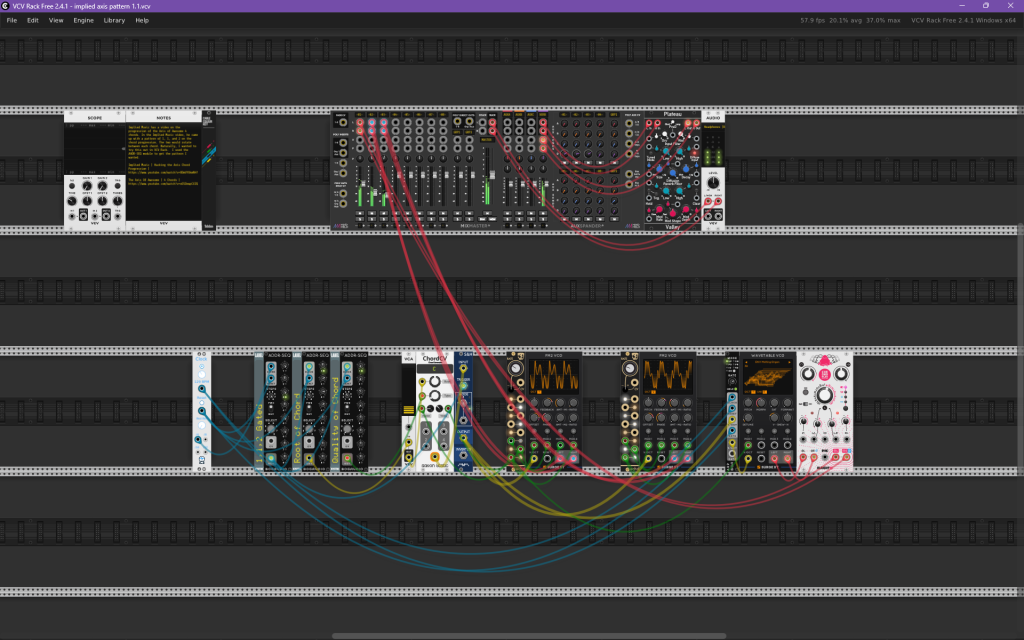Click the MixMaster master fader

pyautogui.click(x=492, y=174)
